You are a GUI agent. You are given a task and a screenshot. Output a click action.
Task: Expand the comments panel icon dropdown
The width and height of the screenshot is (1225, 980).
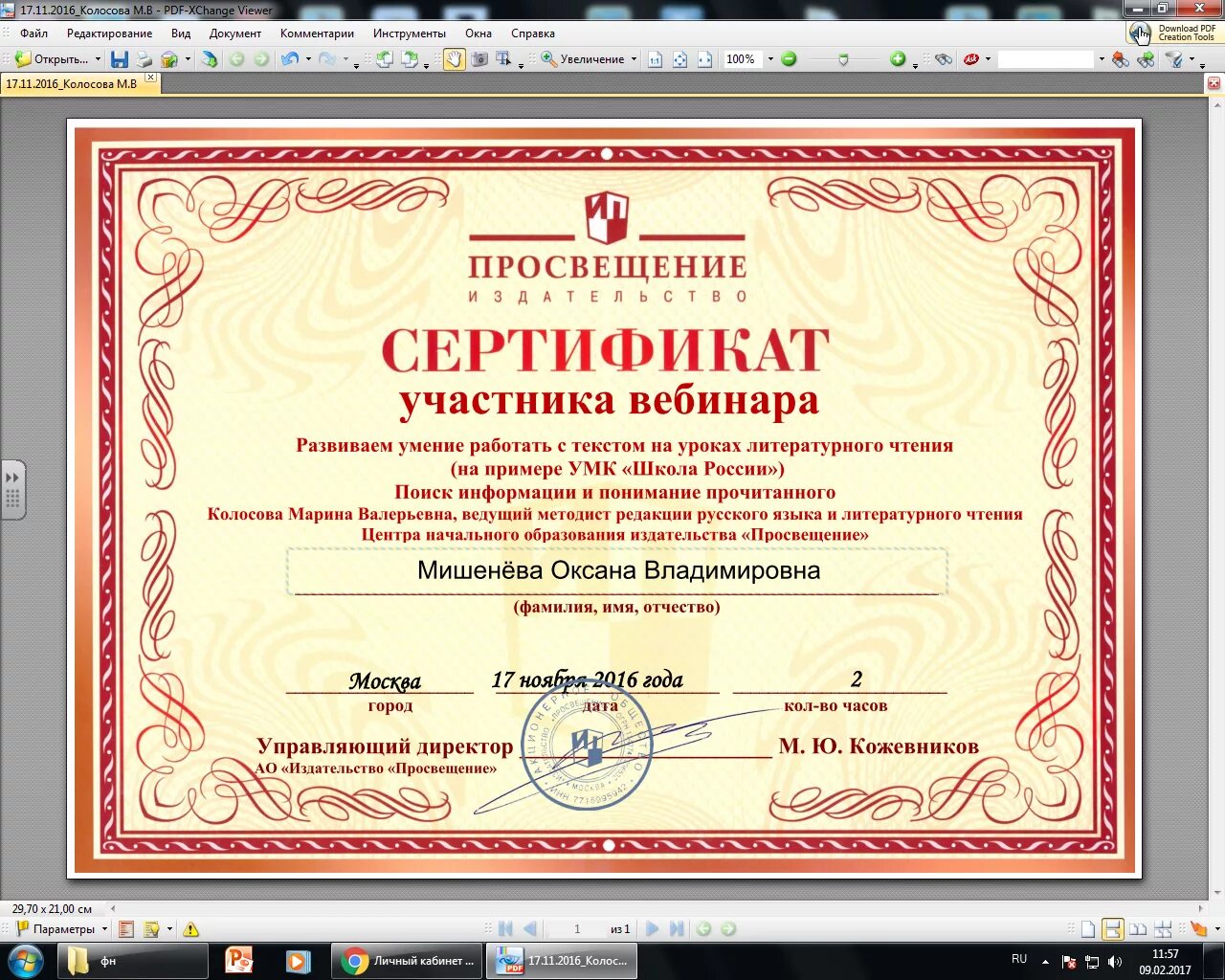[169, 929]
